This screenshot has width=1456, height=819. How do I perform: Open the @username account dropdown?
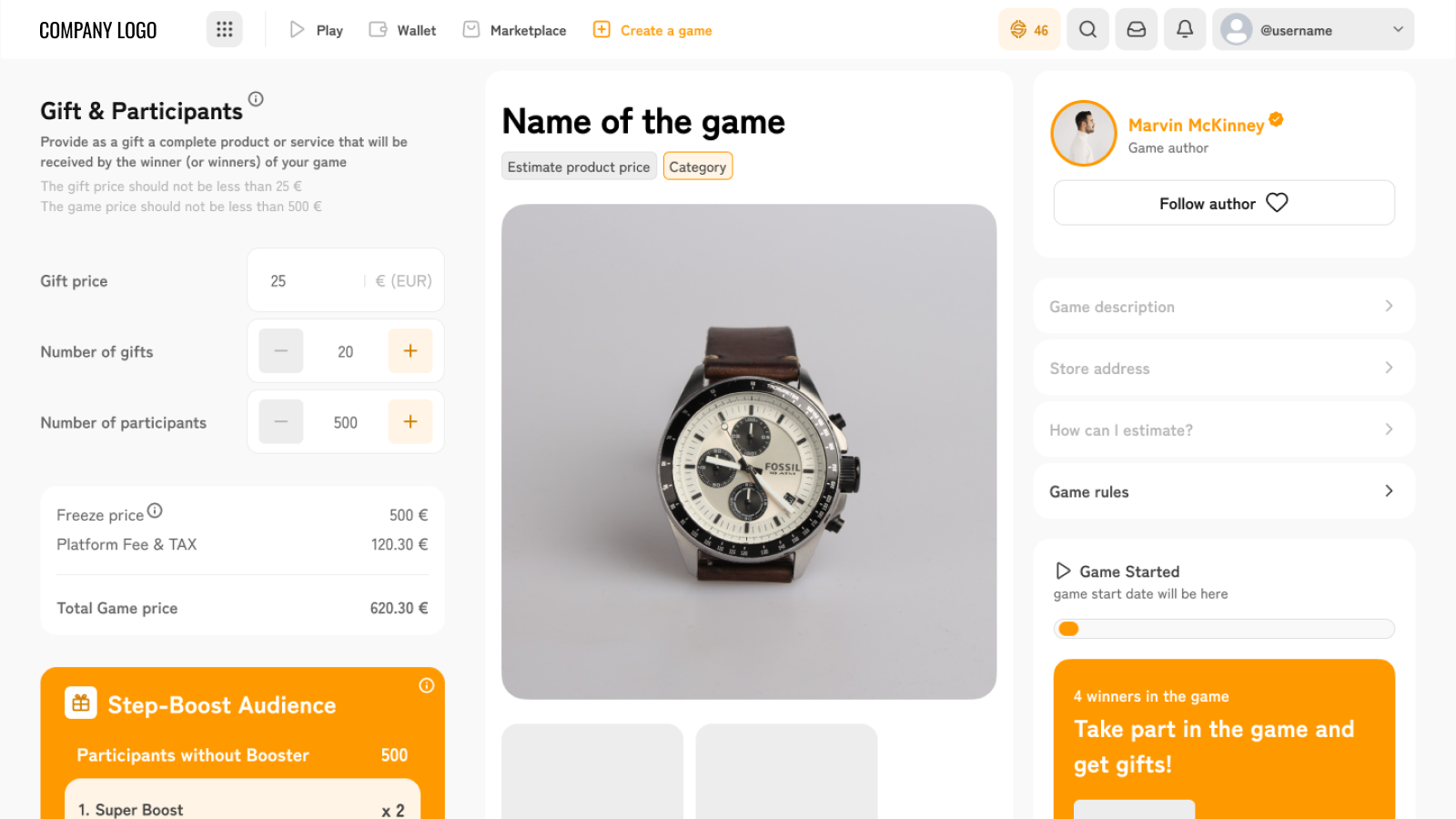tap(1313, 29)
